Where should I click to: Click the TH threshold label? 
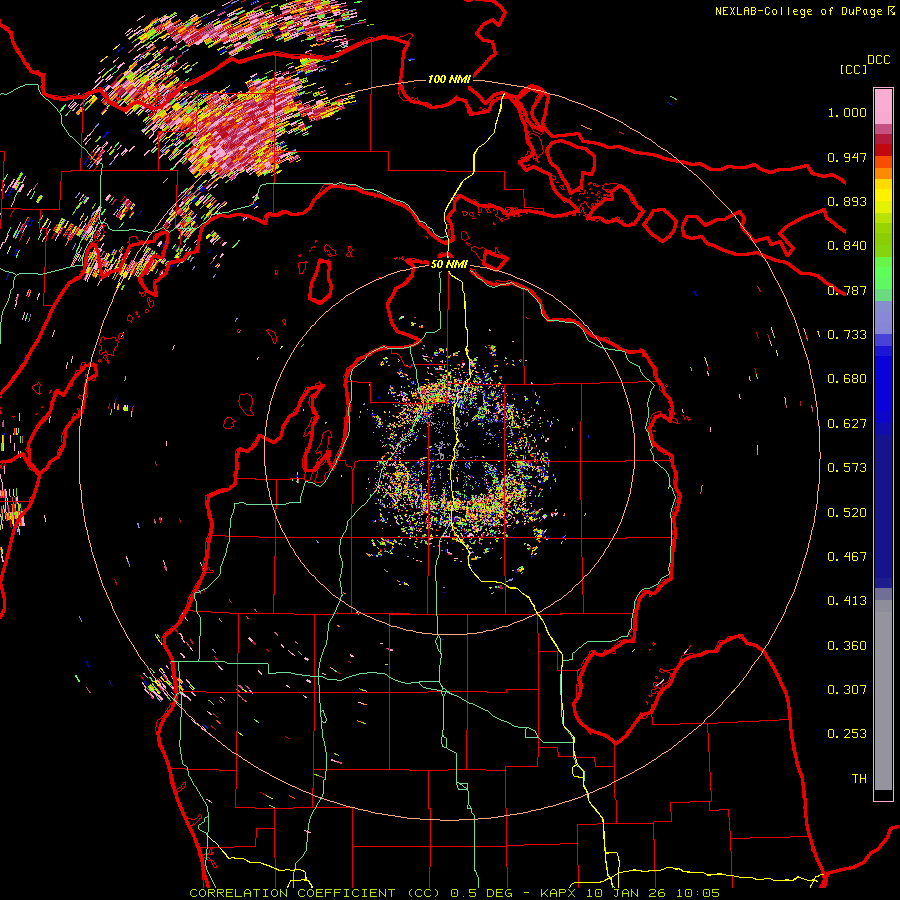click(x=859, y=779)
